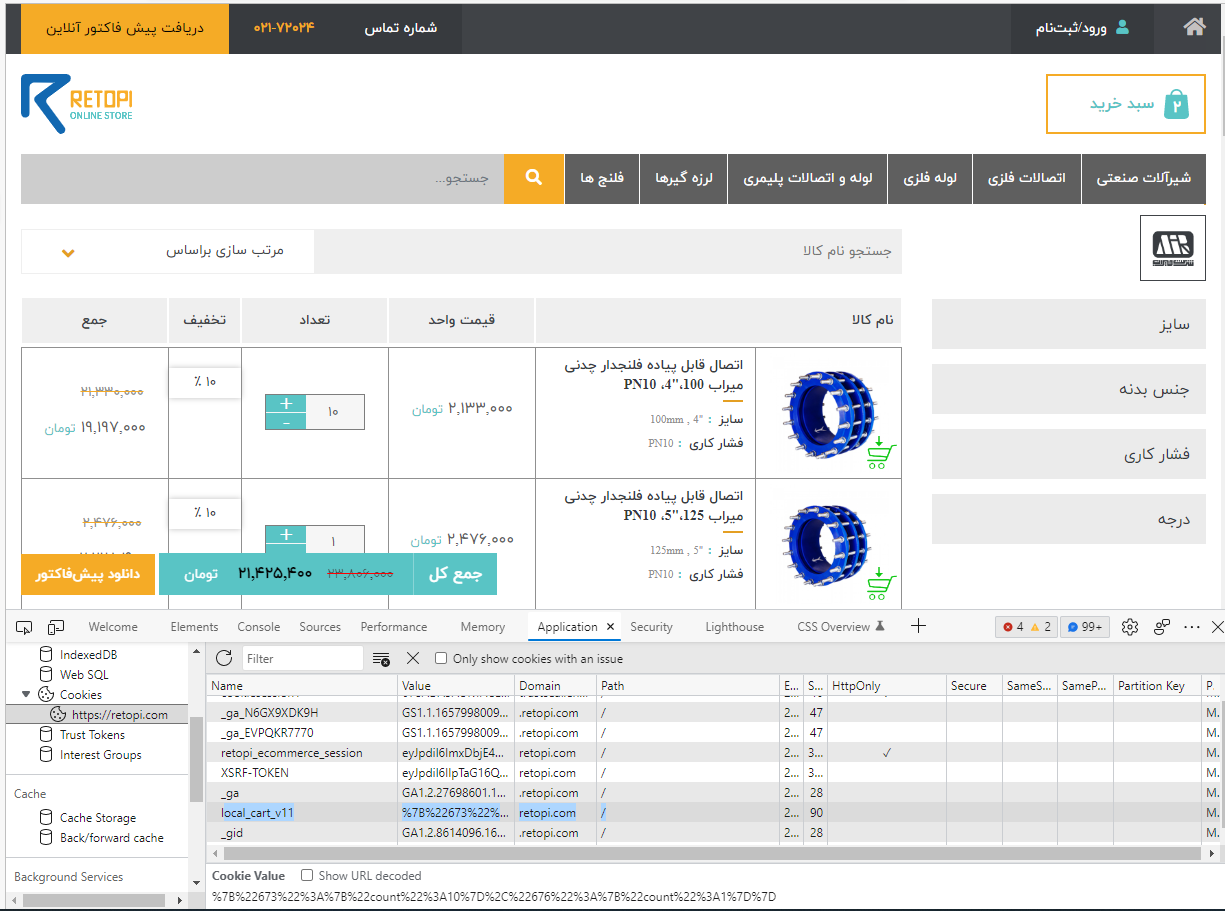Switch to the Console tab
The width and height of the screenshot is (1225, 911).
(258, 627)
